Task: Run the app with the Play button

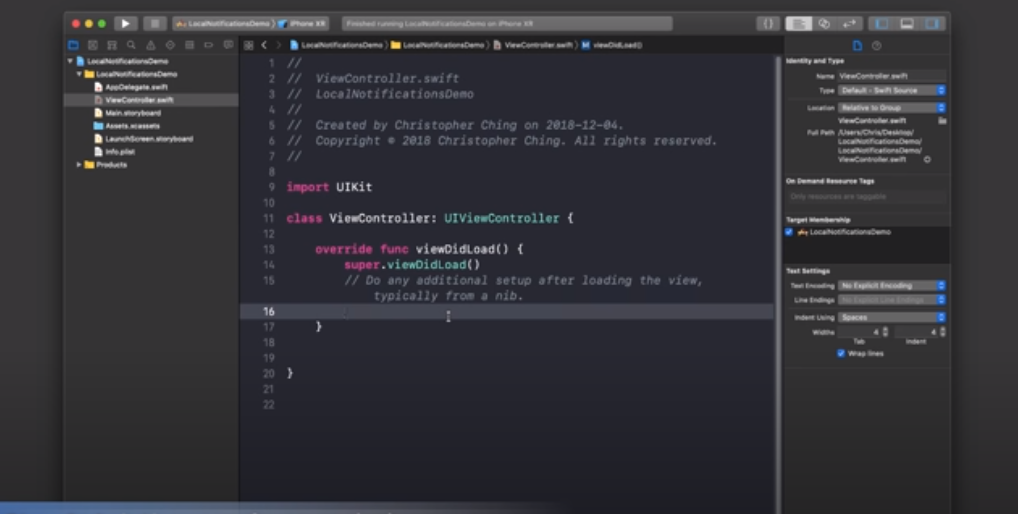Action: 126,24
